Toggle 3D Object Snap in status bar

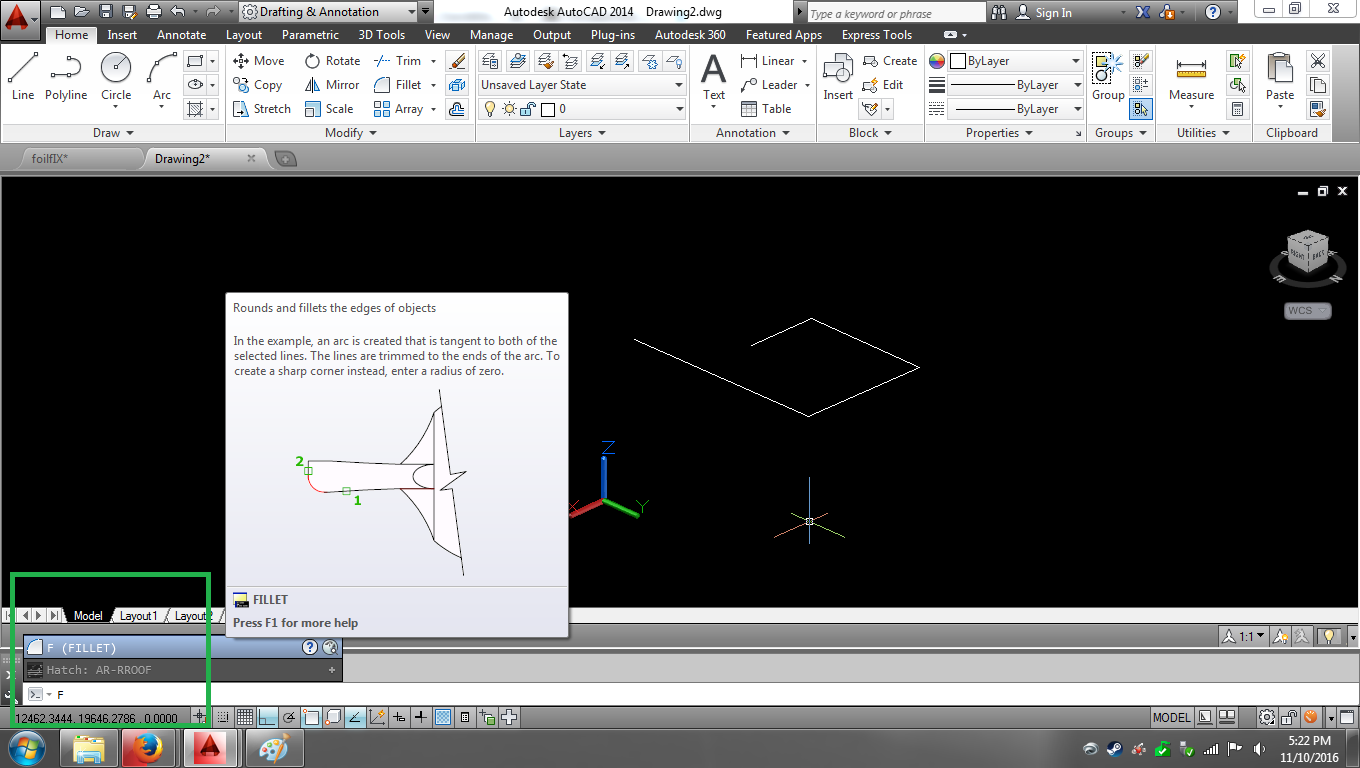point(333,717)
